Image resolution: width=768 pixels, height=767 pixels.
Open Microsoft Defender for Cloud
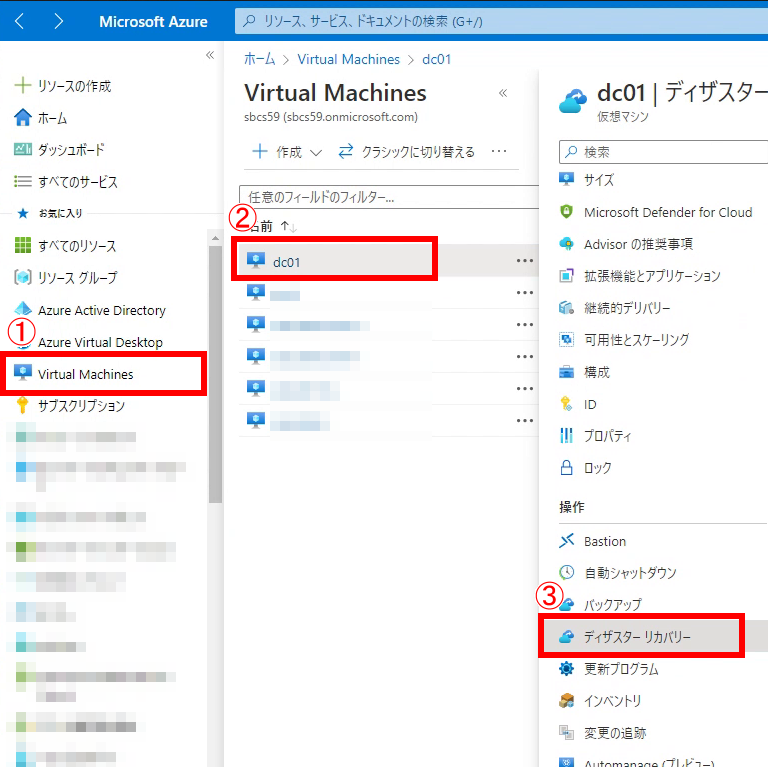(655, 212)
